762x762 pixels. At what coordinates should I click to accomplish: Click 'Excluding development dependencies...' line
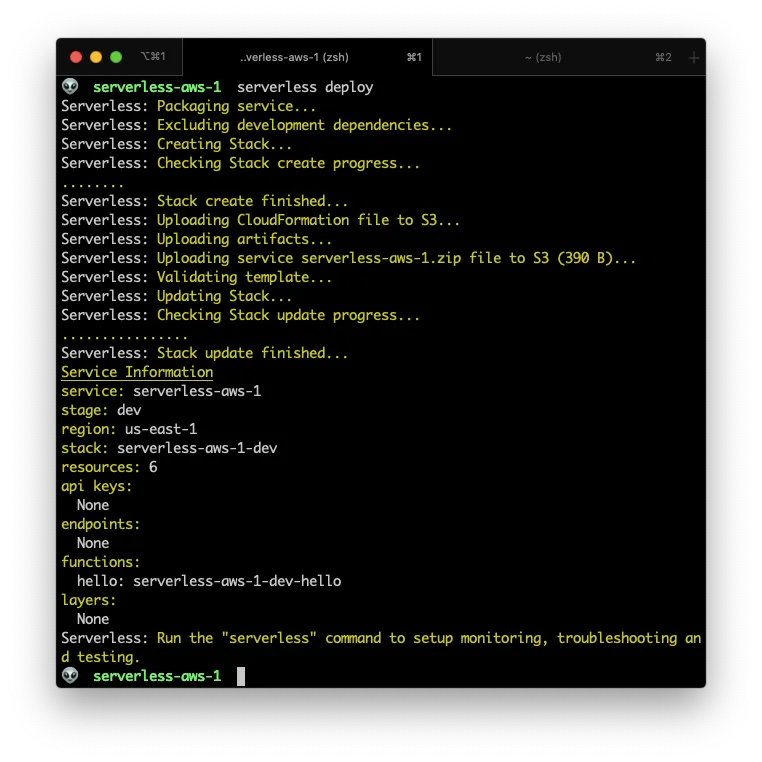tap(257, 125)
